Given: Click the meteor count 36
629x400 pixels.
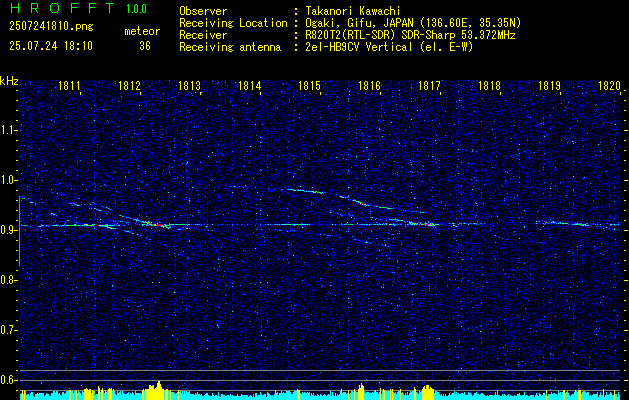Looking at the screenshot, I should tap(145, 46).
